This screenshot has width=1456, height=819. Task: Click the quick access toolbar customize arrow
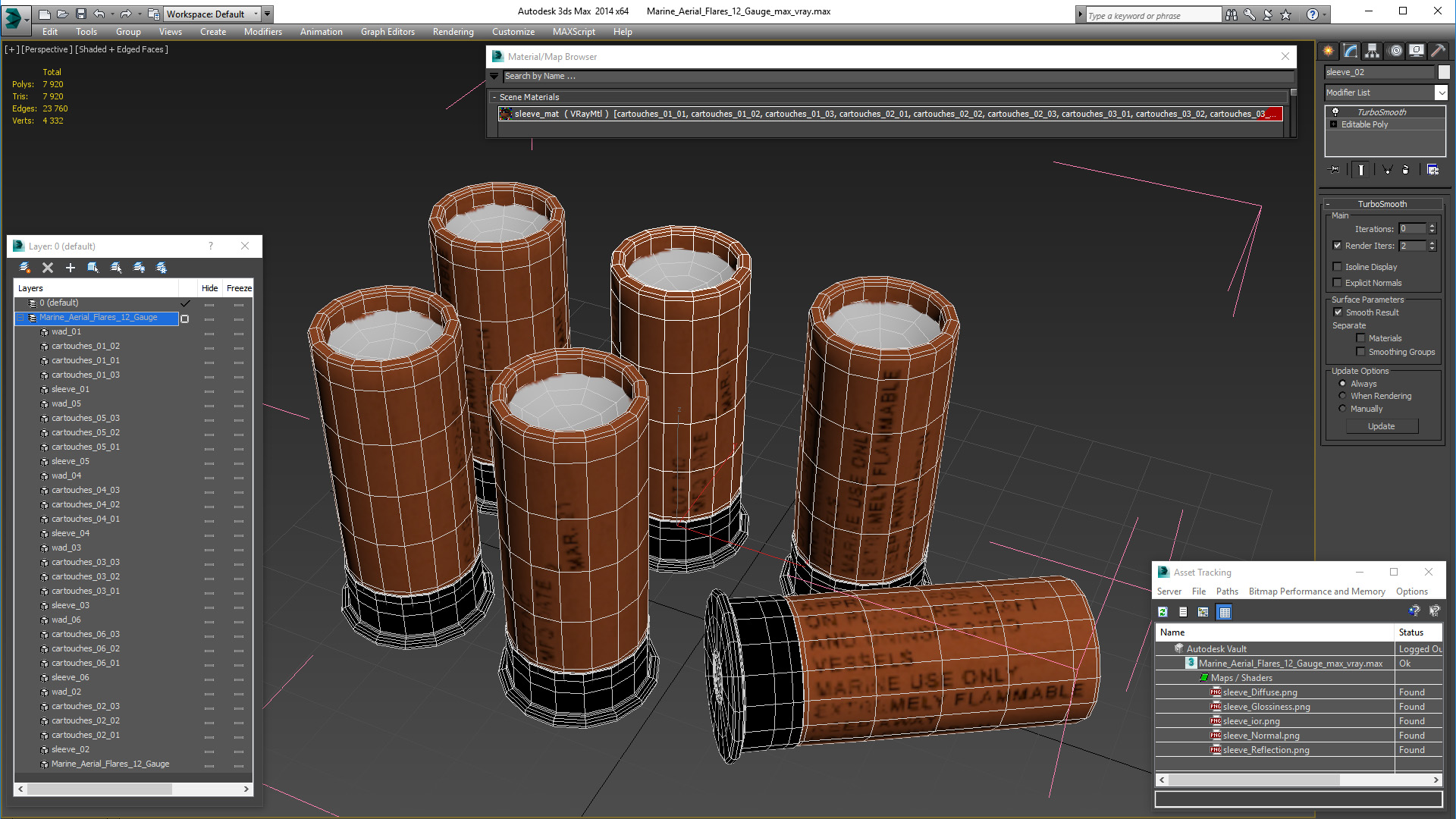pyautogui.click(x=268, y=14)
